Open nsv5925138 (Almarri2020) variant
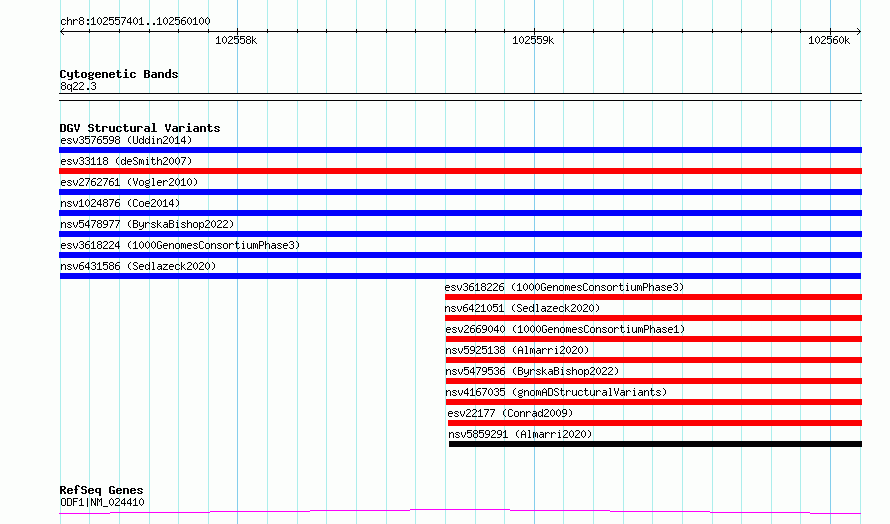 (x=518, y=350)
